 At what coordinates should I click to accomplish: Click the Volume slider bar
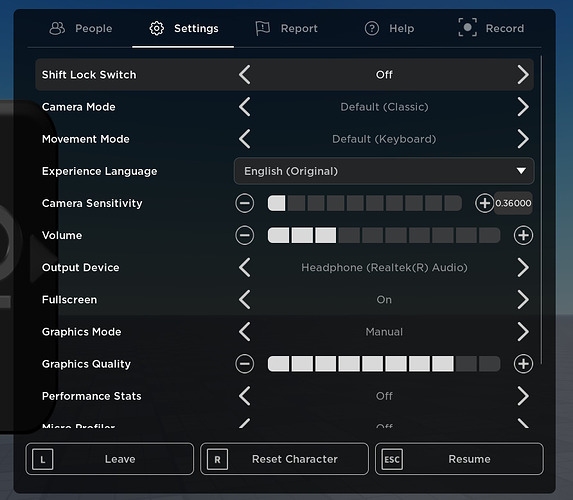384,235
